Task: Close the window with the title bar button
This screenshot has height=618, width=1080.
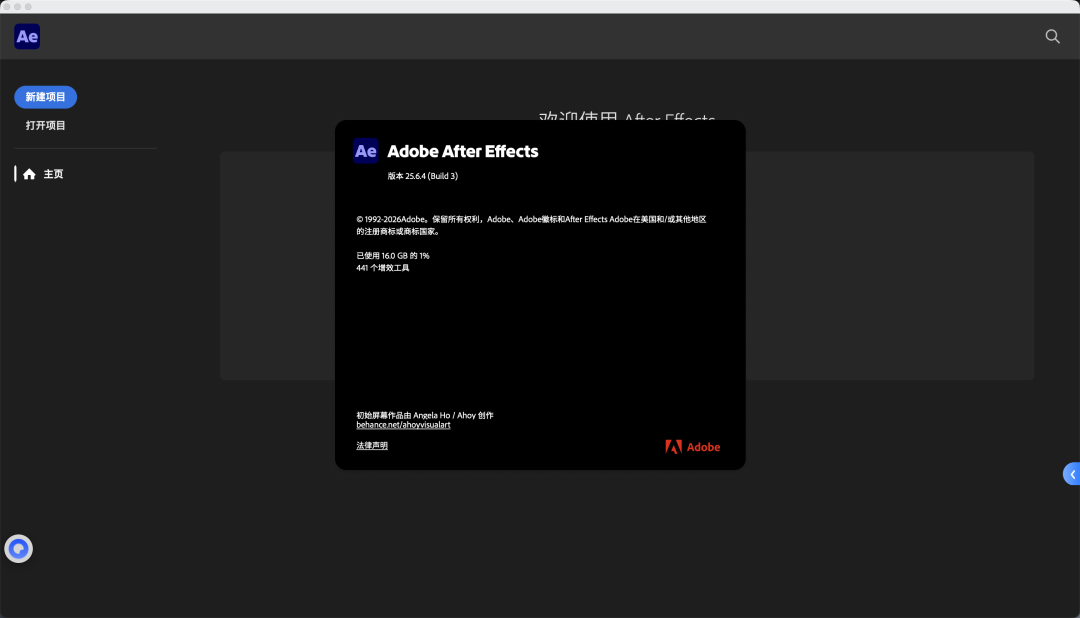Action: point(6,6)
